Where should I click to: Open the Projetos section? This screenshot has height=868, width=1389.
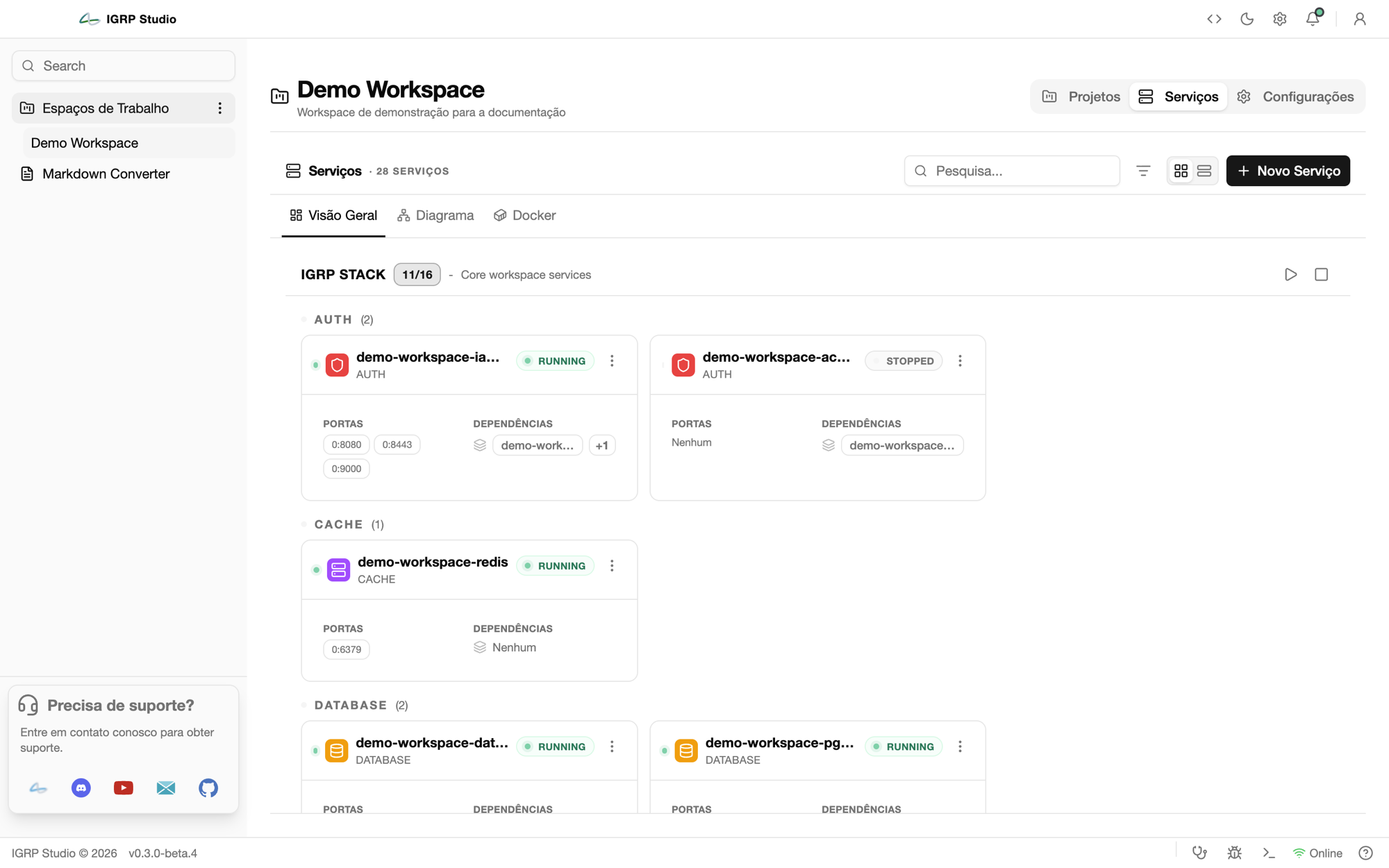pos(1081,97)
